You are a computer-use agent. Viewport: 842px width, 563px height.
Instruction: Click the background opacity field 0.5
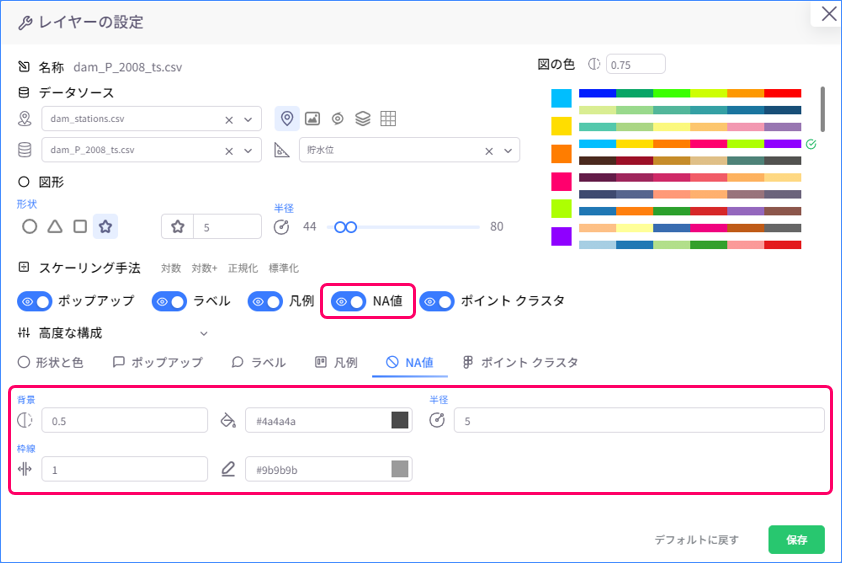click(125, 421)
